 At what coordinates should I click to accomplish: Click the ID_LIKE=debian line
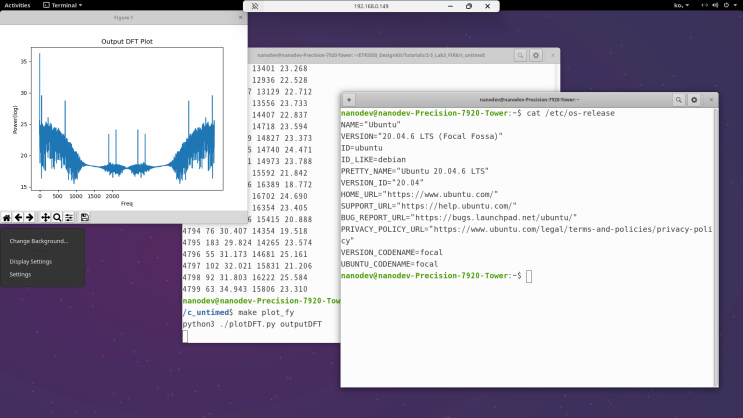tap(373, 160)
